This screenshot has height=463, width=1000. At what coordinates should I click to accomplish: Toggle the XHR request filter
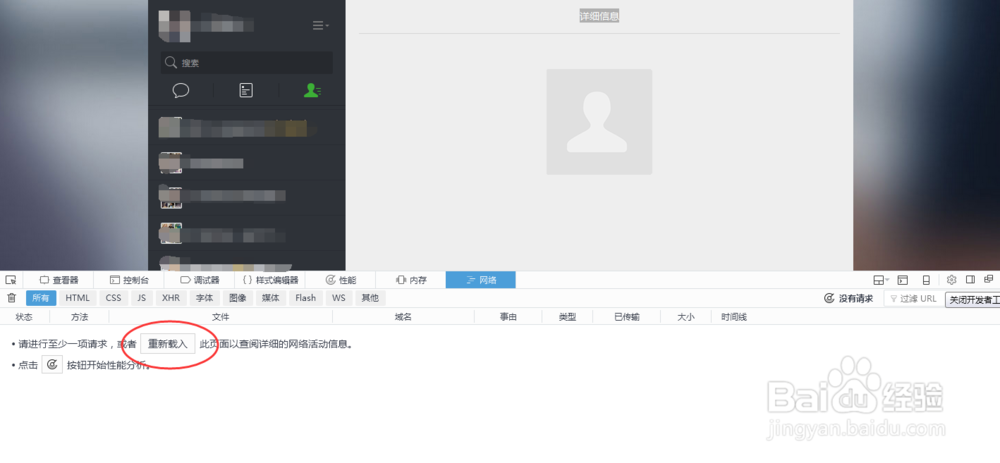[171, 298]
